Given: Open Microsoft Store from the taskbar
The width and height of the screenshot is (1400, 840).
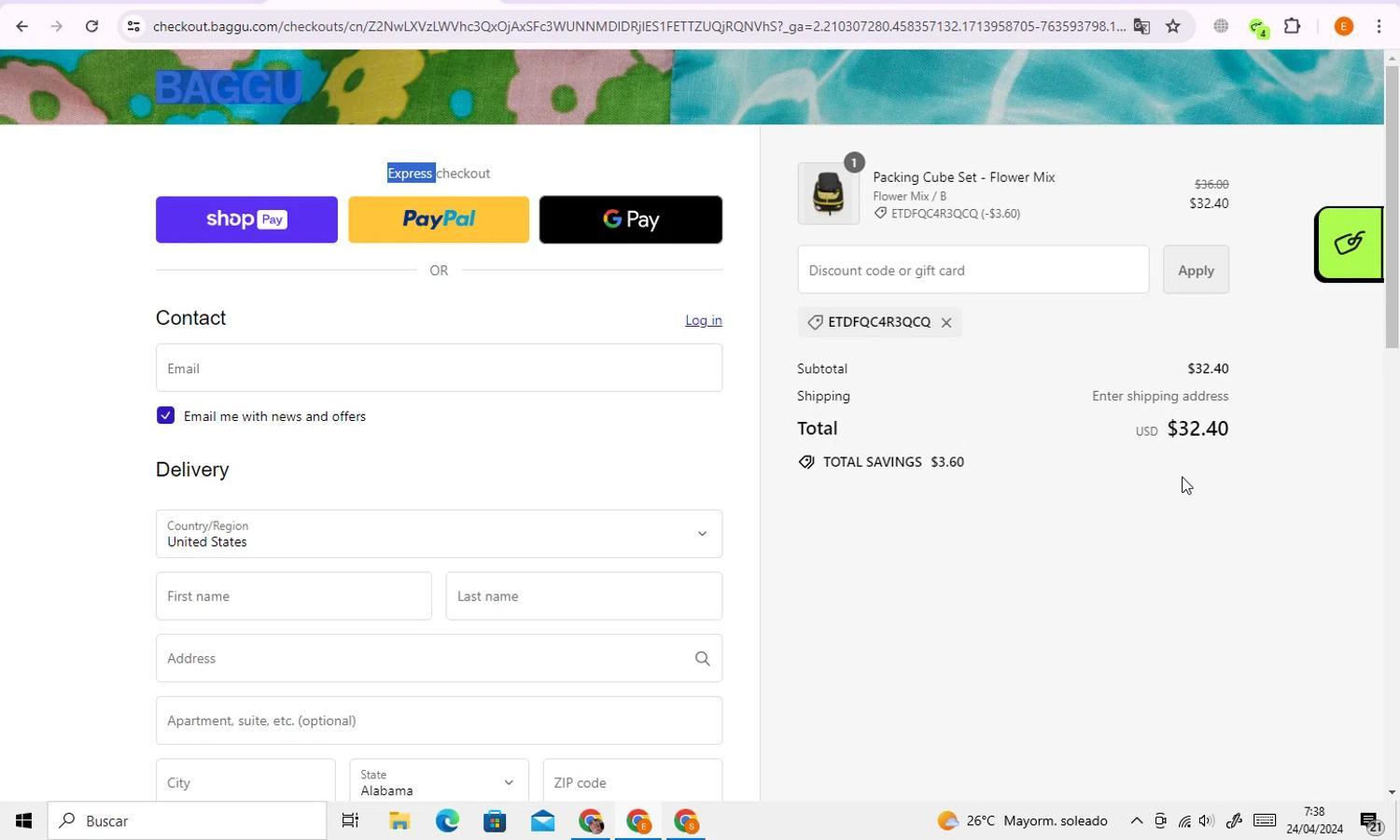Looking at the screenshot, I should (495, 821).
